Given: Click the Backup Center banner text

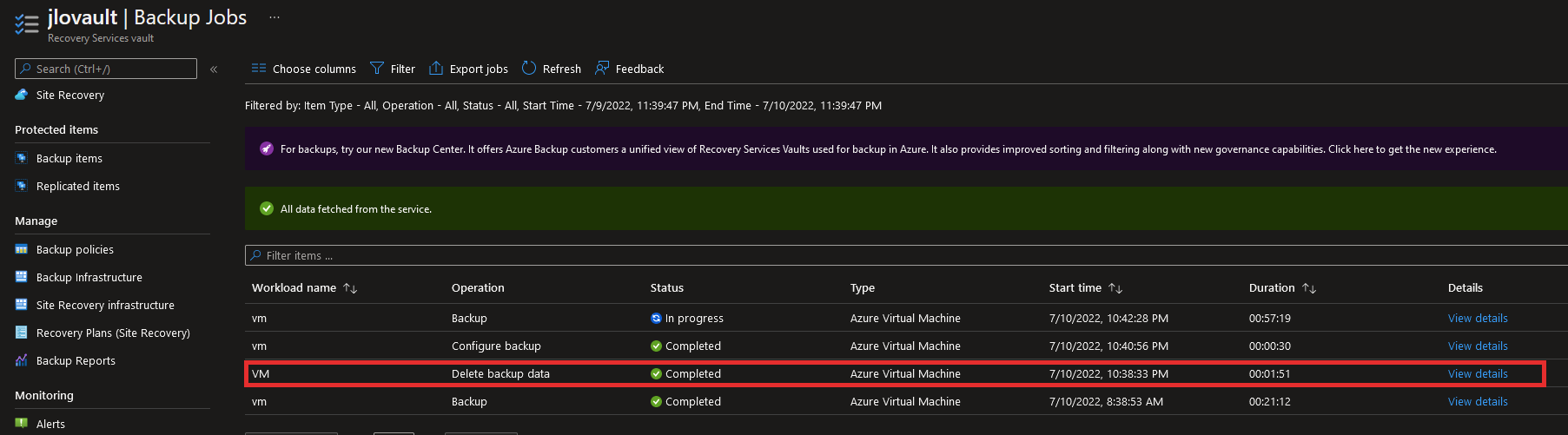Looking at the screenshot, I should pos(888,149).
